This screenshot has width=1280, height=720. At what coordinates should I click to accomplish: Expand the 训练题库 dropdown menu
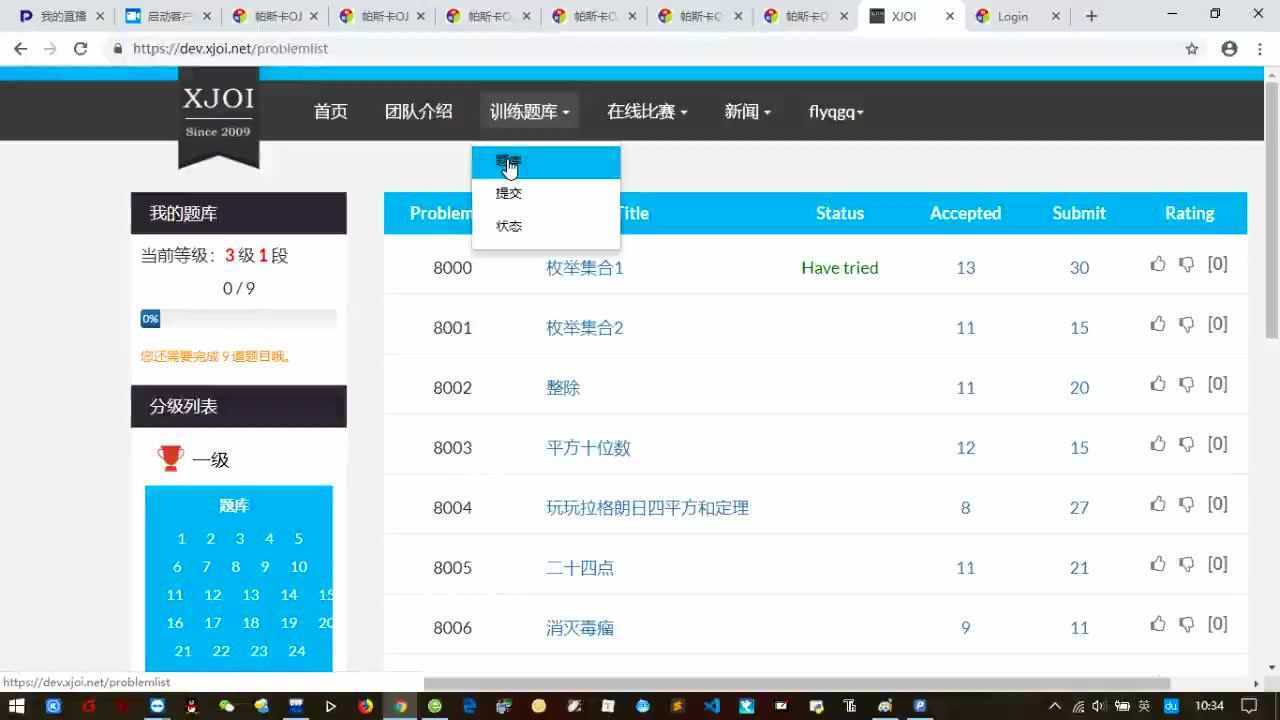tap(529, 112)
